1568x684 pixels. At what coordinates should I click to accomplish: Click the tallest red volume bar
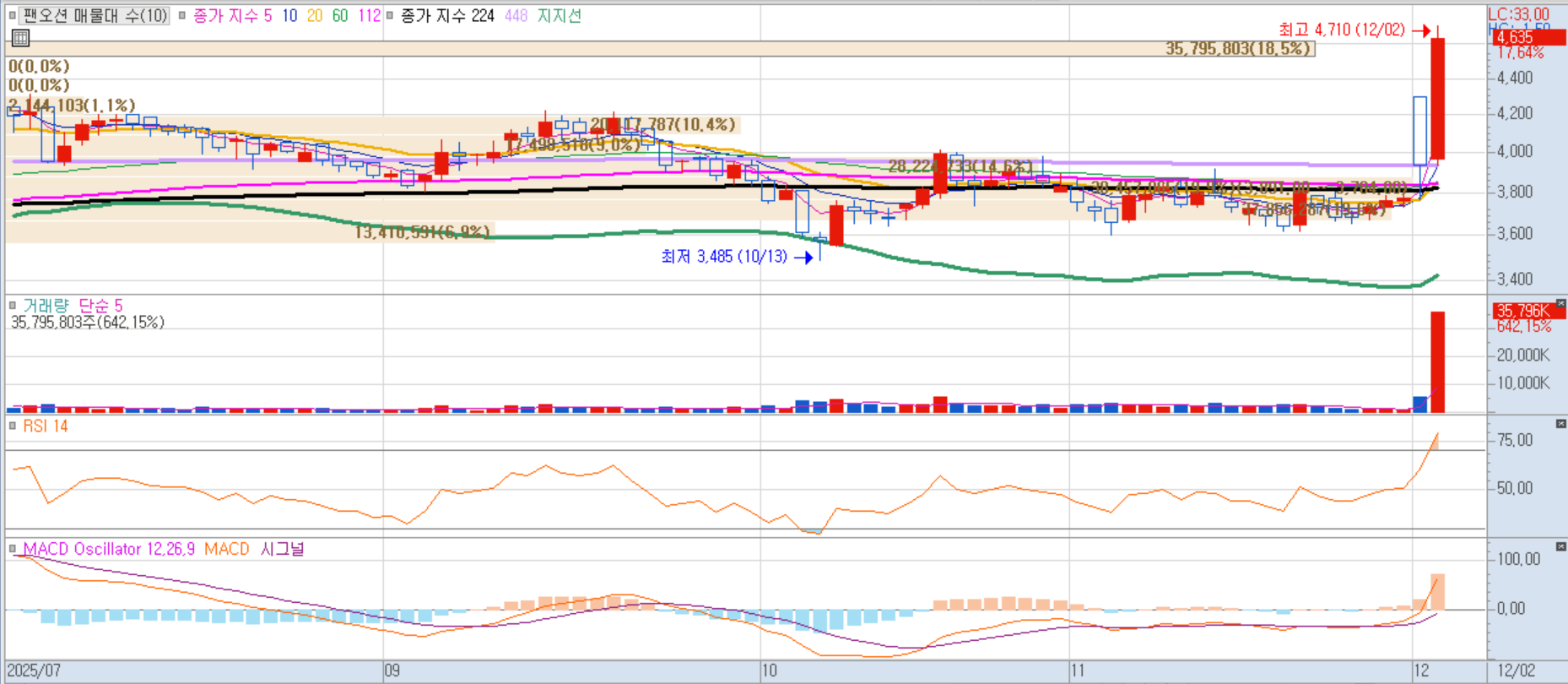pyautogui.click(x=1437, y=362)
